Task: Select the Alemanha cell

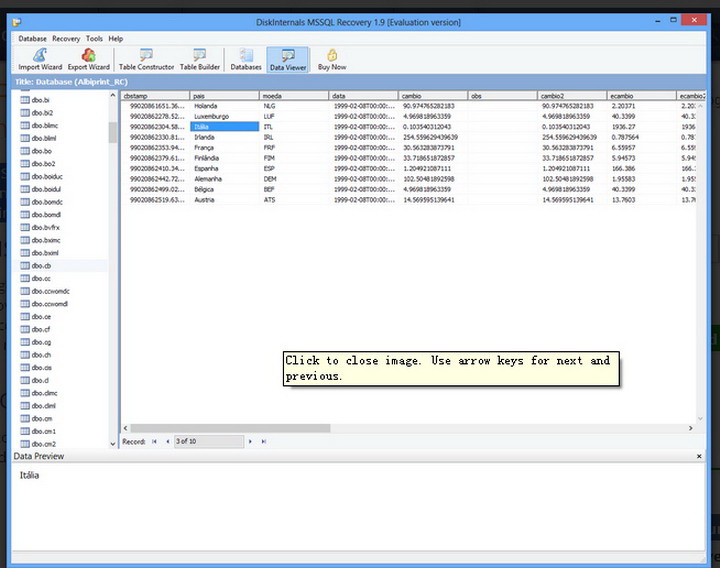Action: [x=225, y=179]
